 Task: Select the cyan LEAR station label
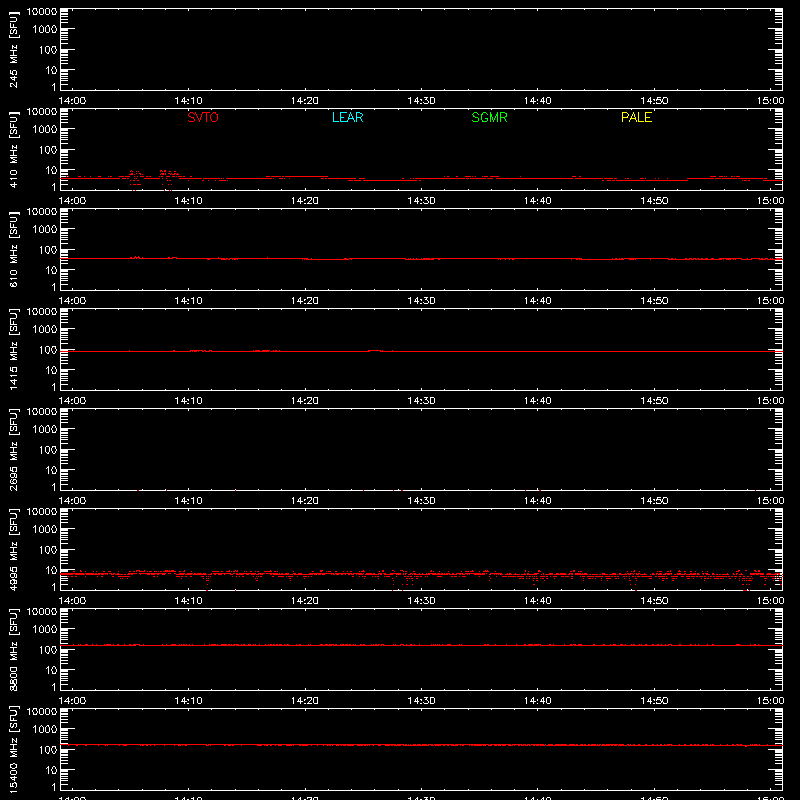point(347,117)
